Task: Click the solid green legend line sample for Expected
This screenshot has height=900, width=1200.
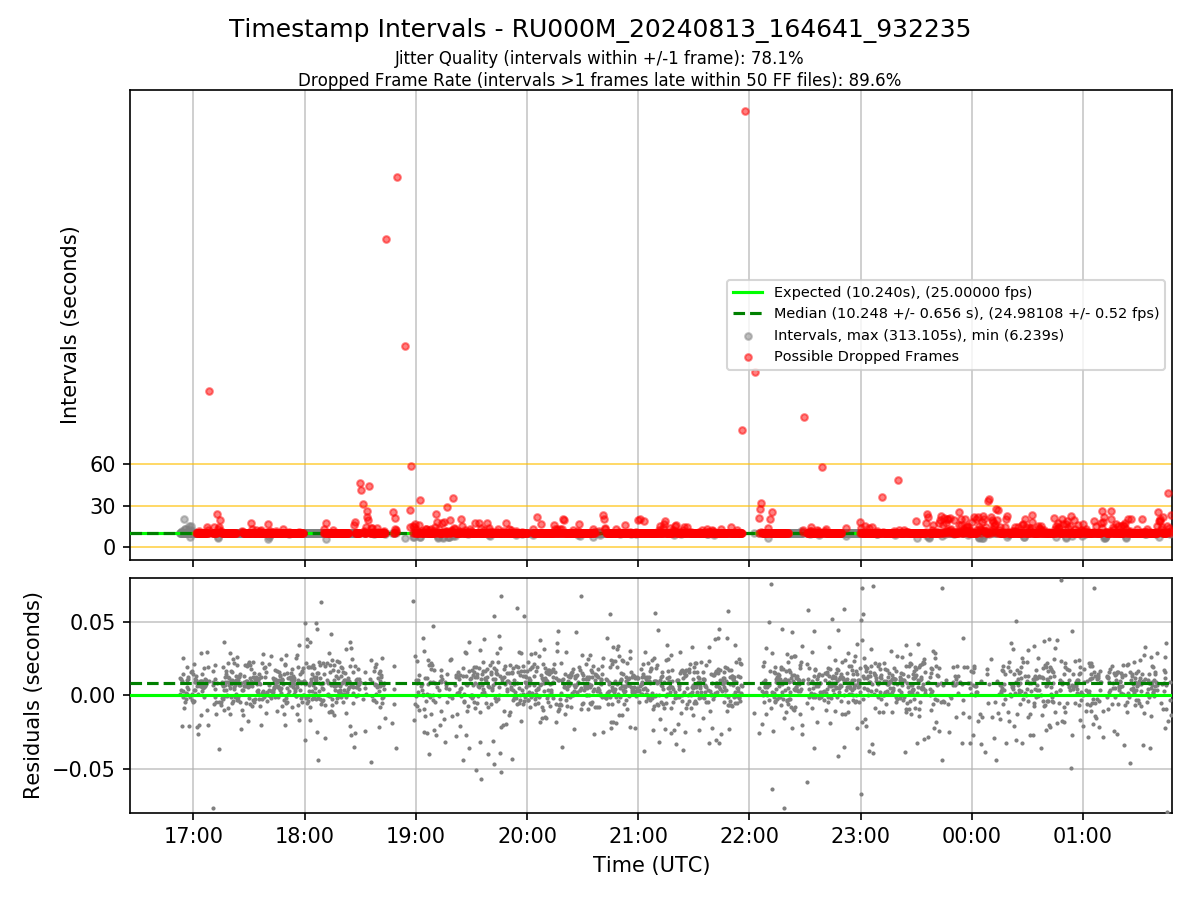Action: pos(749,292)
